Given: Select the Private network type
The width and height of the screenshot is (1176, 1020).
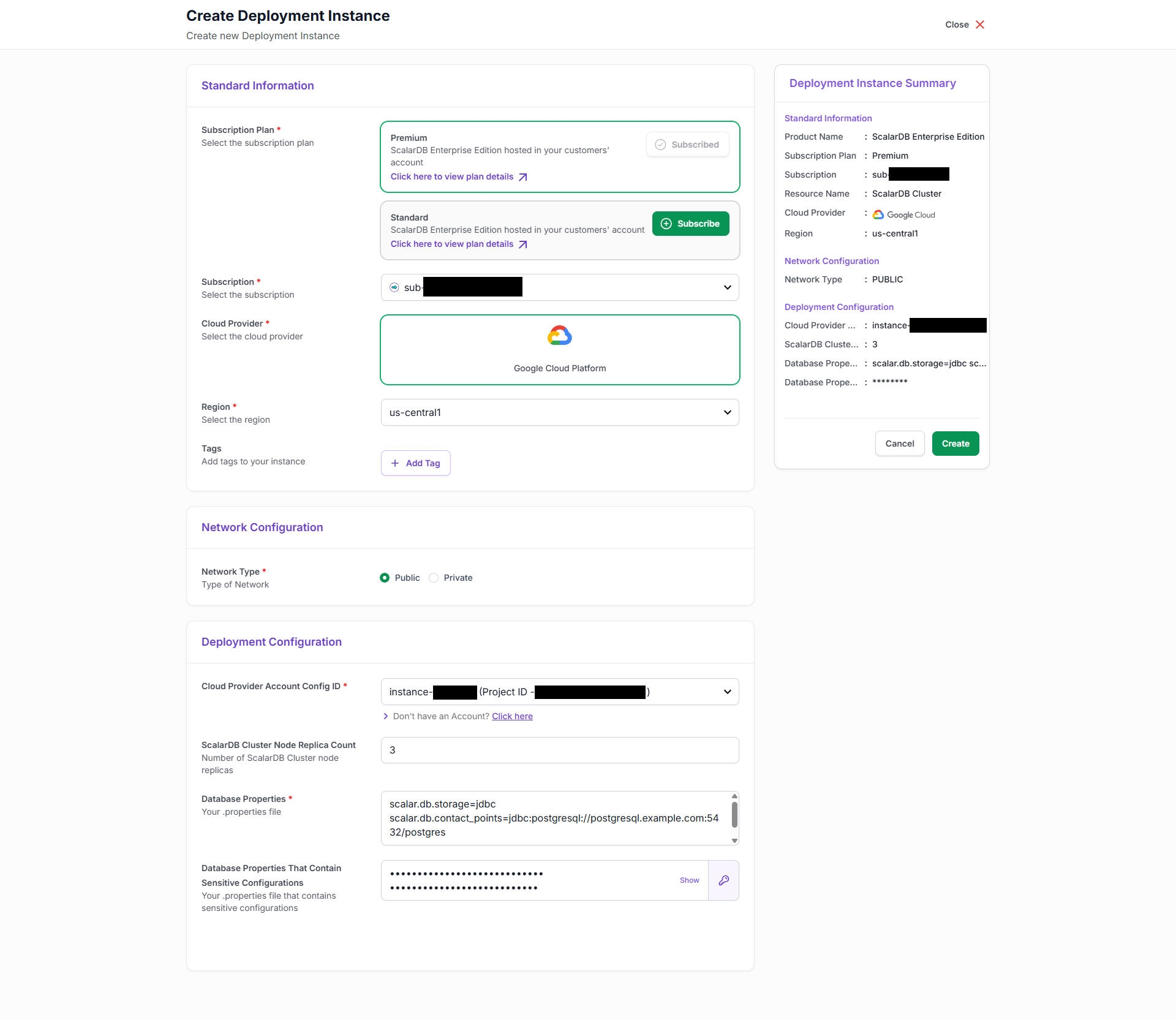Looking at the screenshot, I should 434,578.
